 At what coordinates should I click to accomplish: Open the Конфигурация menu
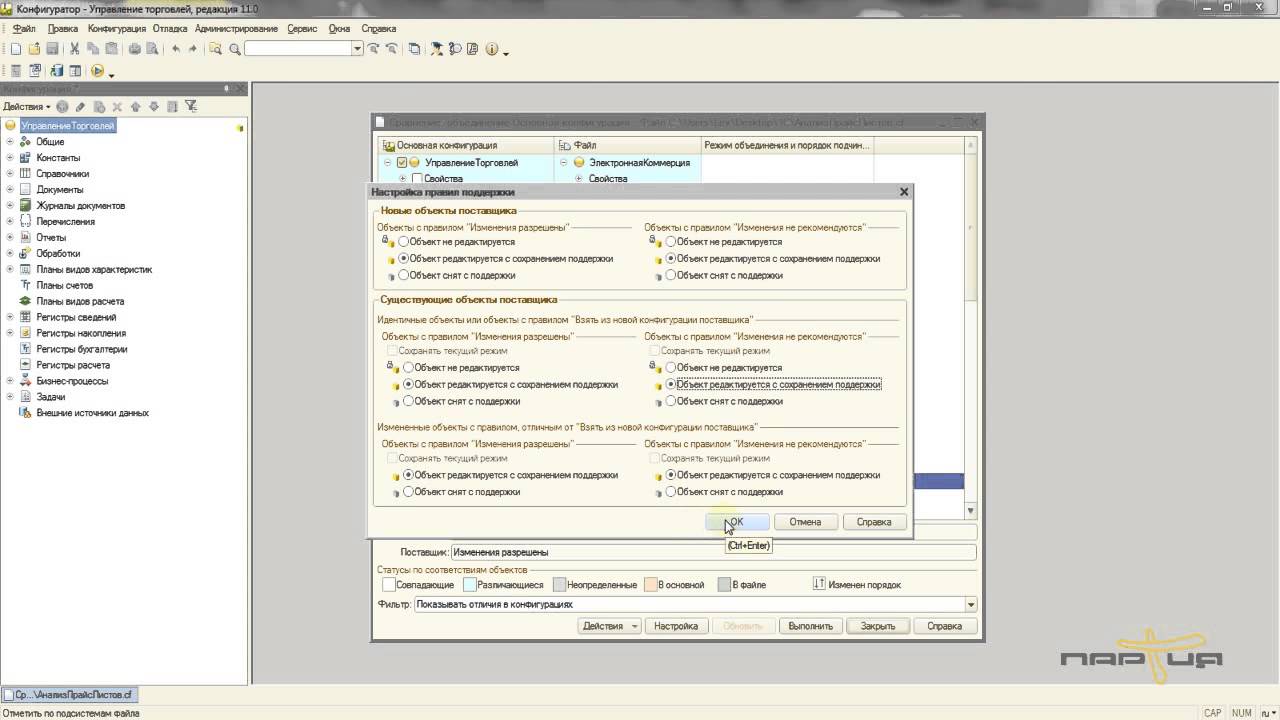[117, 29]
